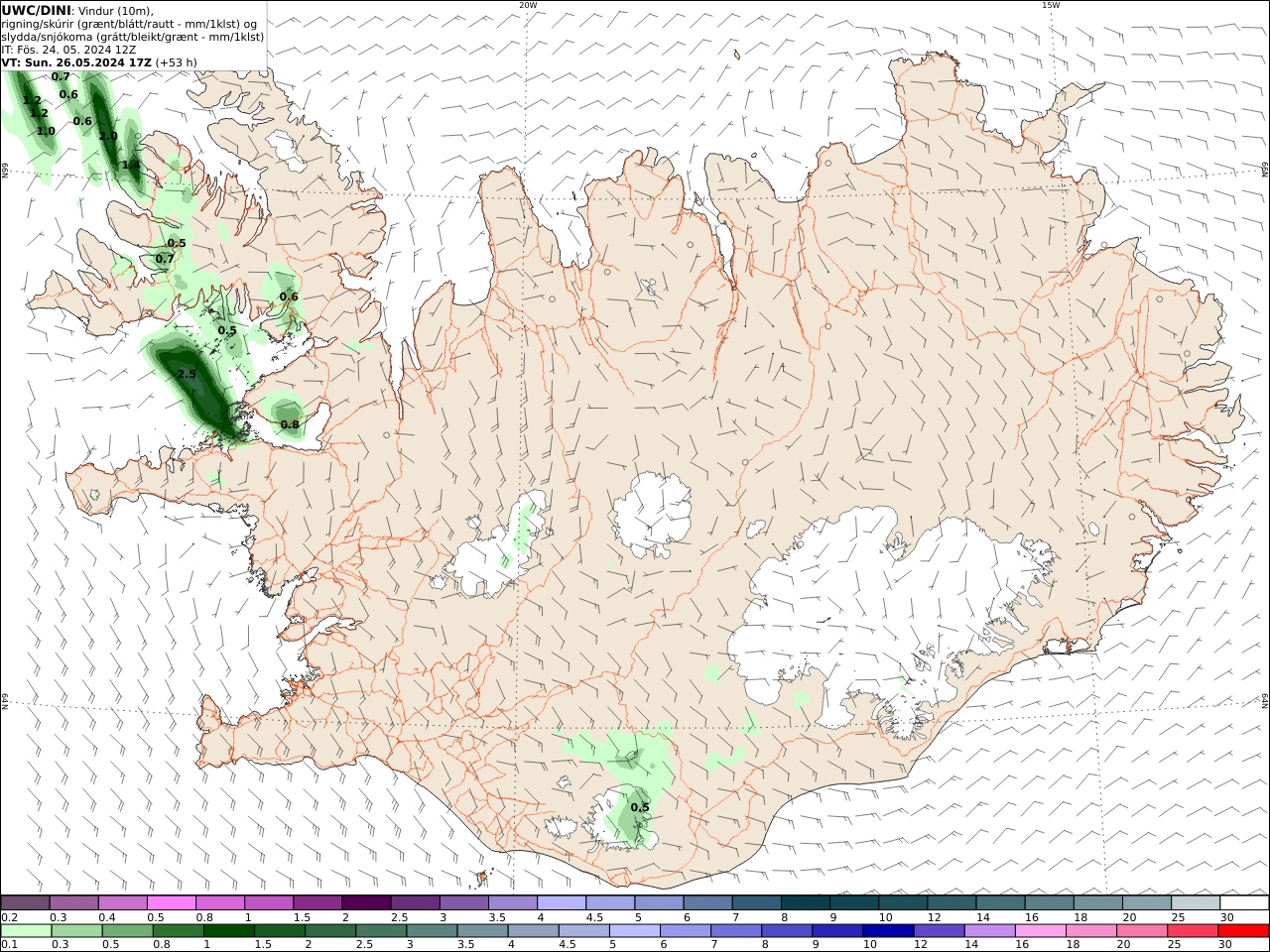Screen dimensions: 1270x952
Task: Pick the snow legend swatch for 0.4–0.5 mm
Action: click(x=123, y=902)
